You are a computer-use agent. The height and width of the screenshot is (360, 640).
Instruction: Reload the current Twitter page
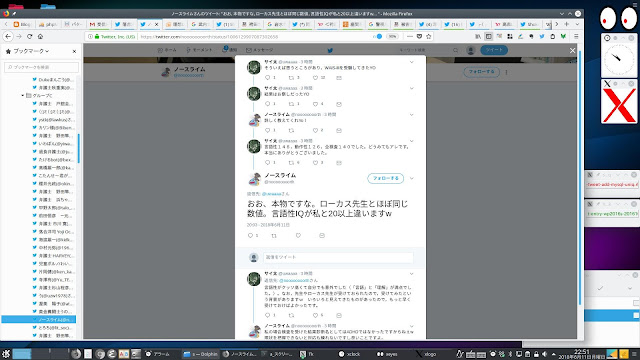point(29,36)
